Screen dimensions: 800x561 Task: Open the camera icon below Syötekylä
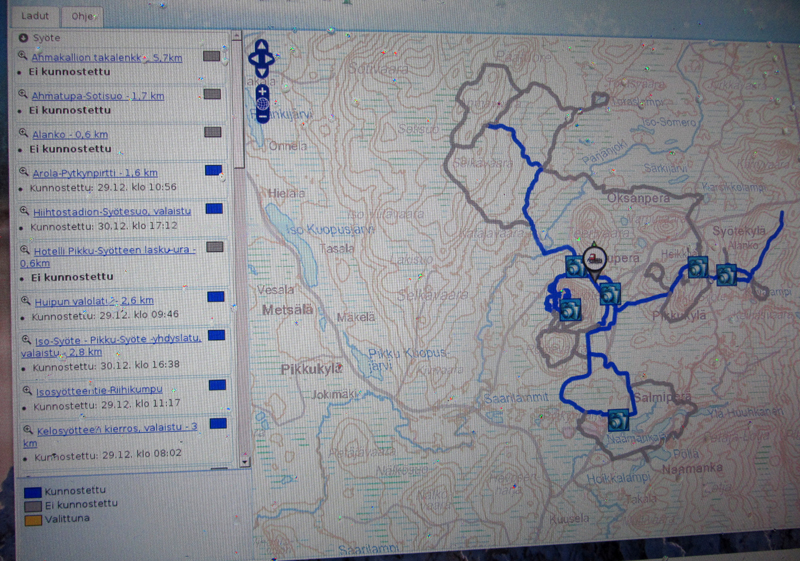(x=726, y=274)
